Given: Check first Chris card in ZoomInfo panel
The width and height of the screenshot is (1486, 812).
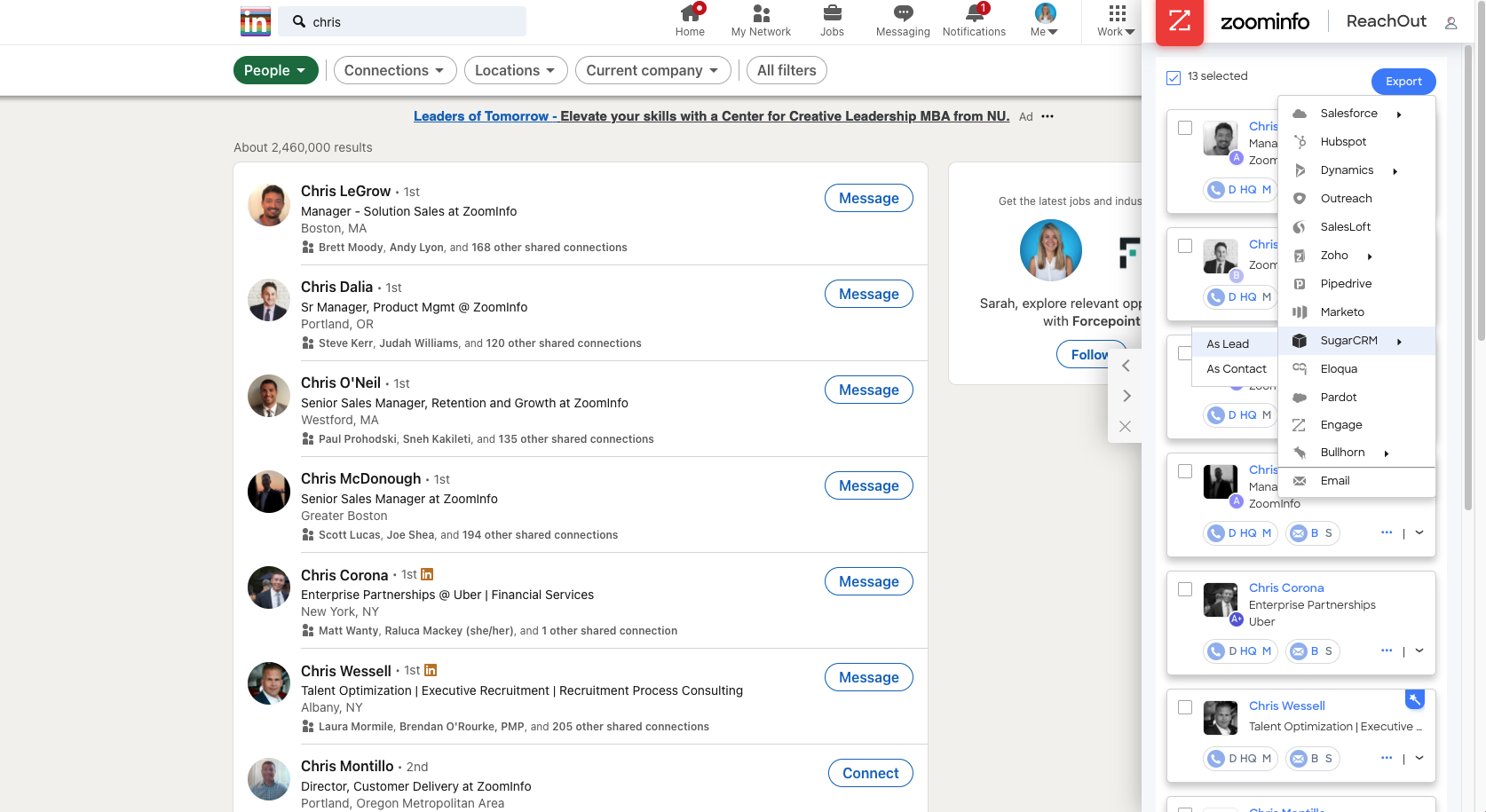Looking at the screenshot, I should [x=1185, y=128].
